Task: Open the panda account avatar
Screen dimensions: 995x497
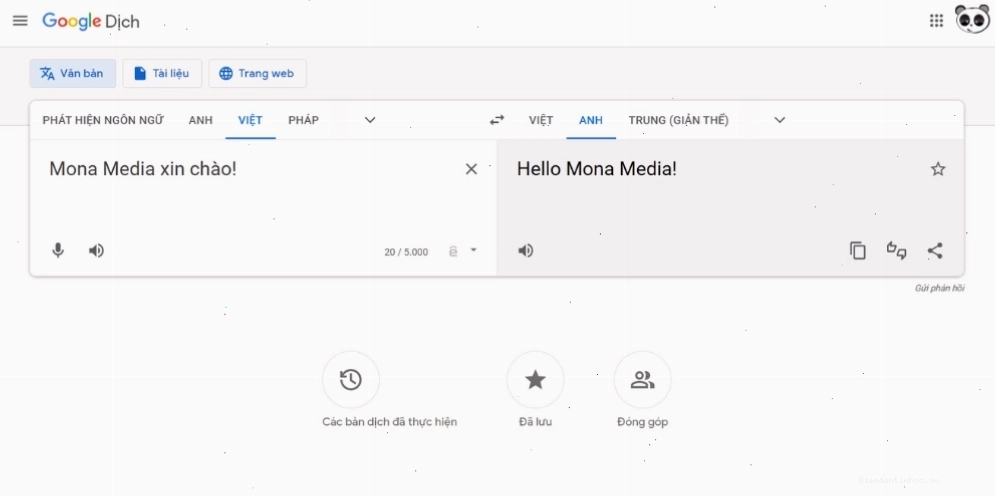Action: coord(972,19)
